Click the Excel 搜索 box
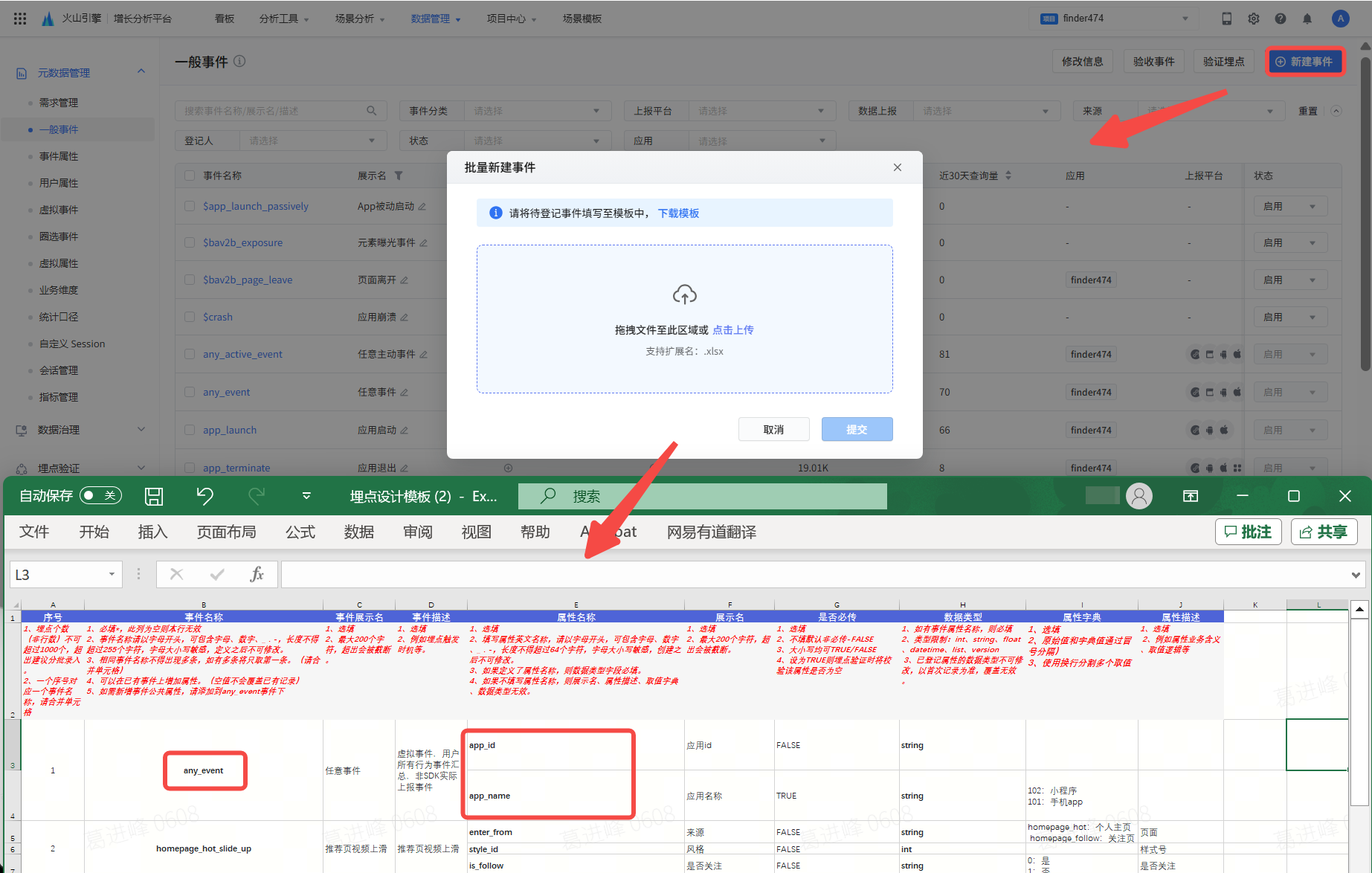This screenshot has height=873, width=1372. pyautogui.click(x=703, y=496)
